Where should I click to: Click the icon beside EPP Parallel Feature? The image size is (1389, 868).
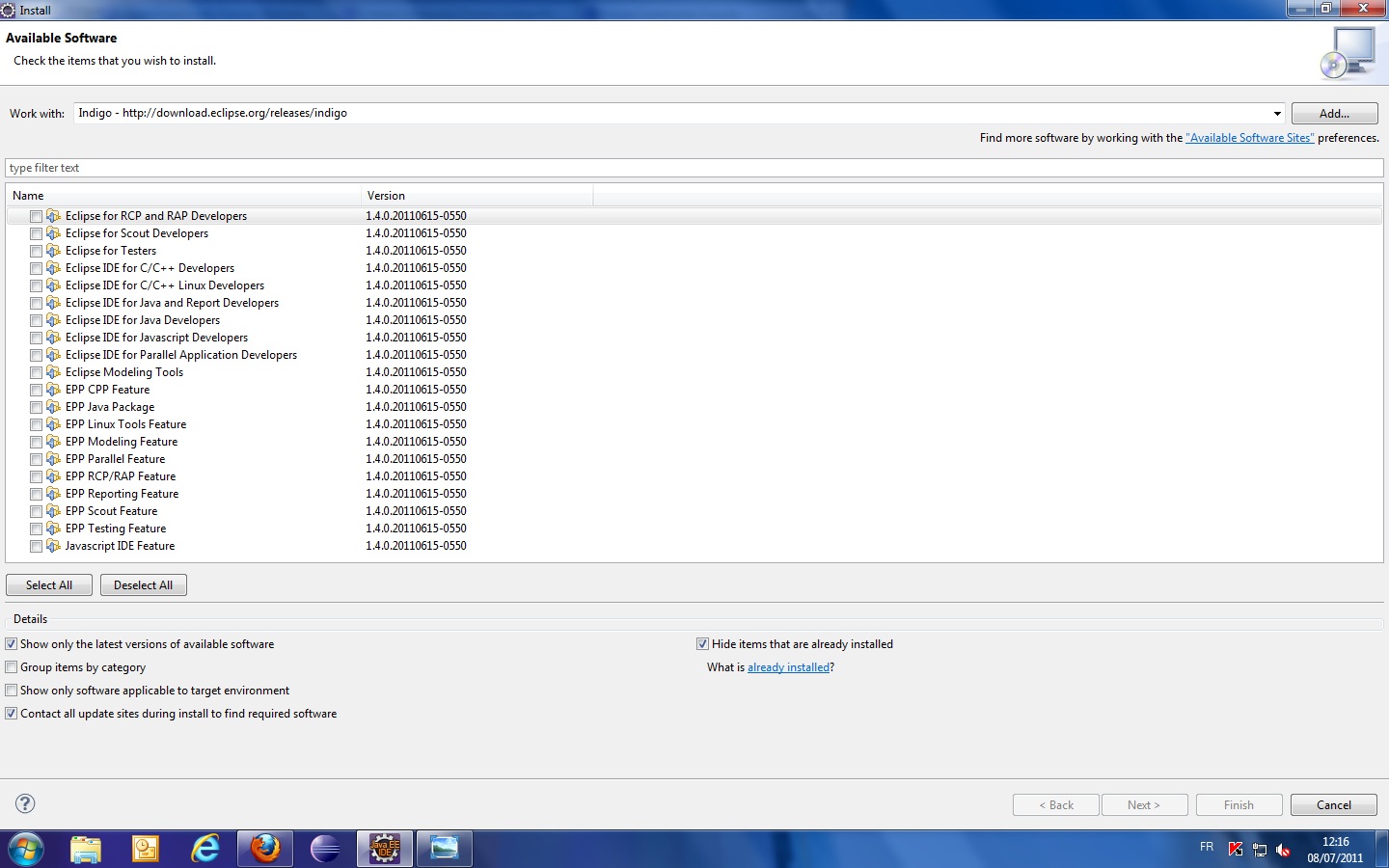[x=54, y=459]
